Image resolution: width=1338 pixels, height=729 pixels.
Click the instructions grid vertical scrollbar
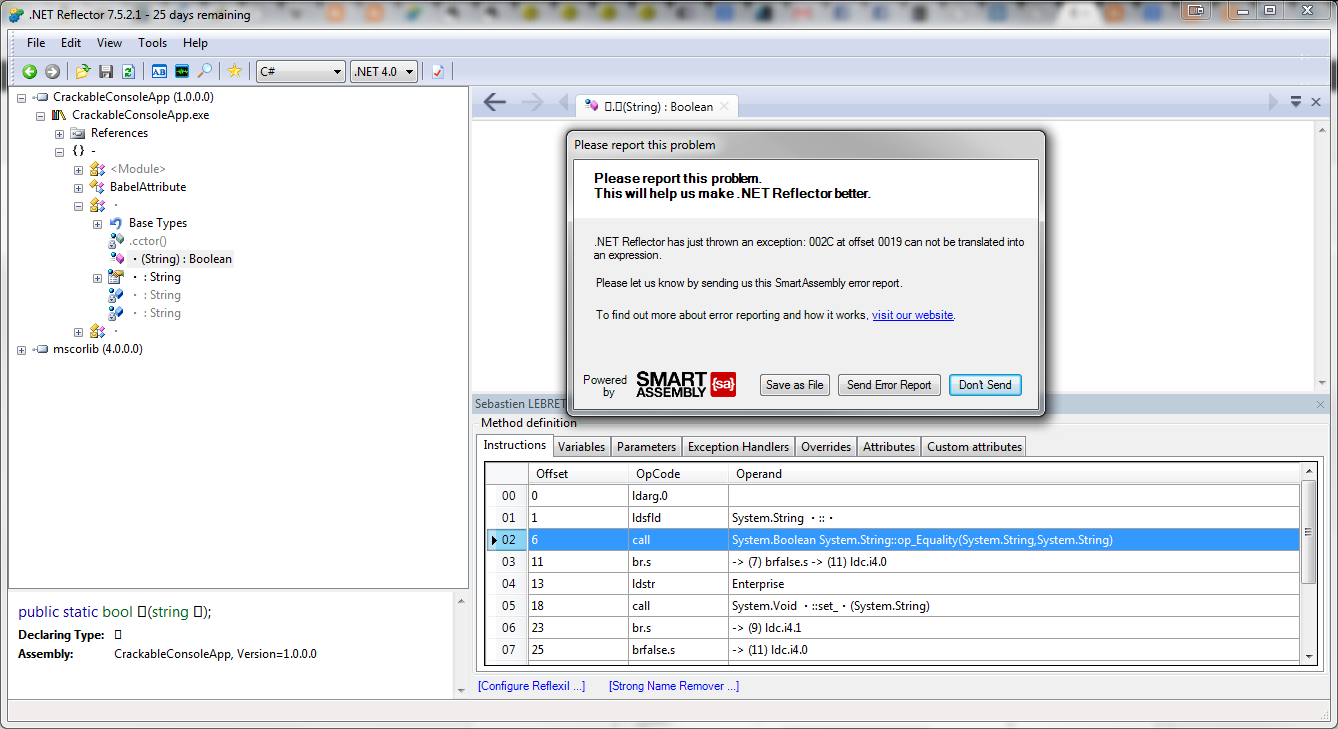tap(1308, 562)
